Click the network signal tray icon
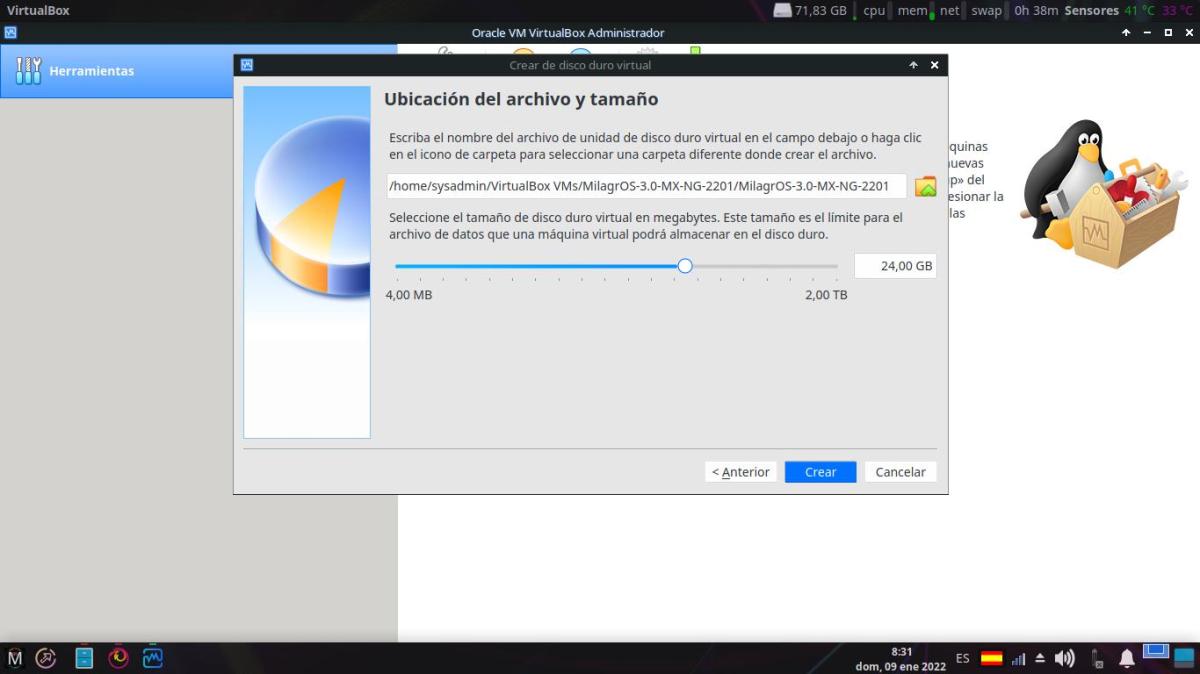Screen dimensions: 1200x674 [x=1019, y=658]
